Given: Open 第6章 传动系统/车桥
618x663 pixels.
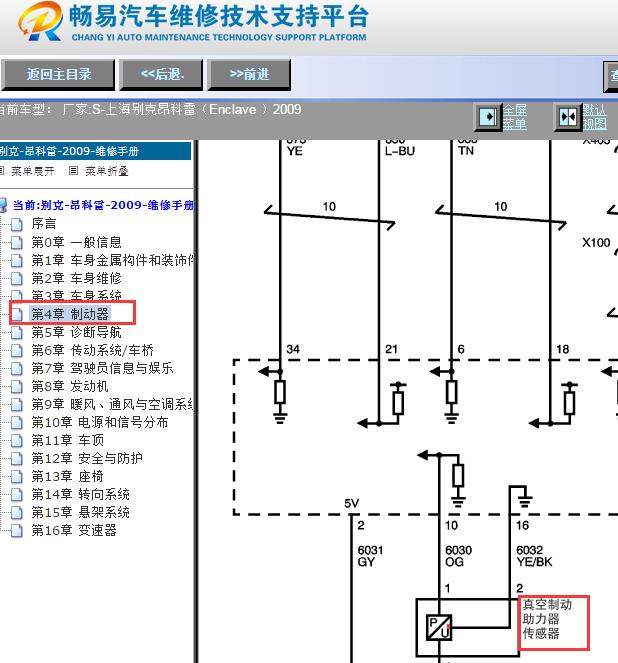Looking at the screenshot, I should coord(93,351).
